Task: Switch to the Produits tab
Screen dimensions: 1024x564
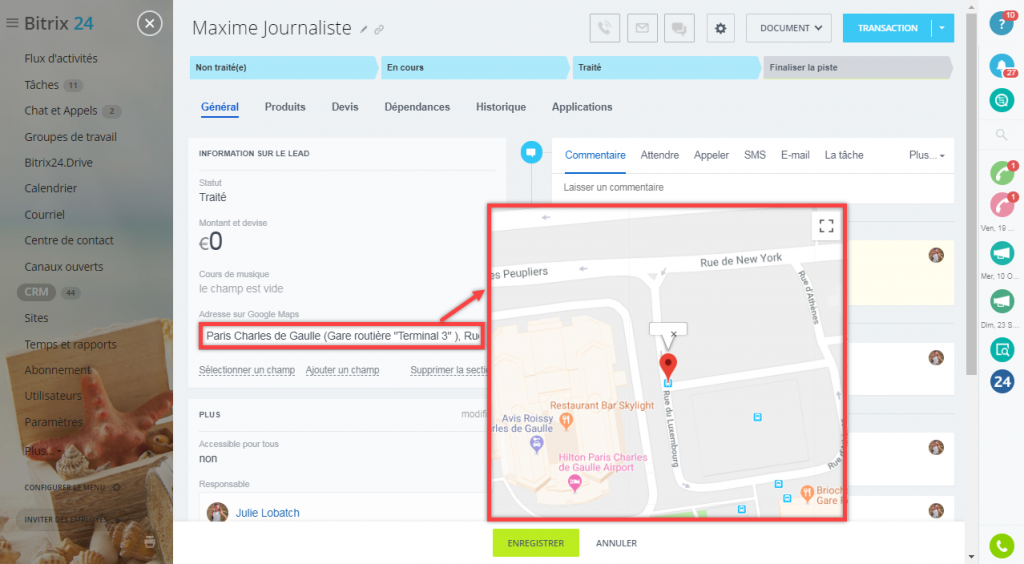Action: [x=285, y=107]
